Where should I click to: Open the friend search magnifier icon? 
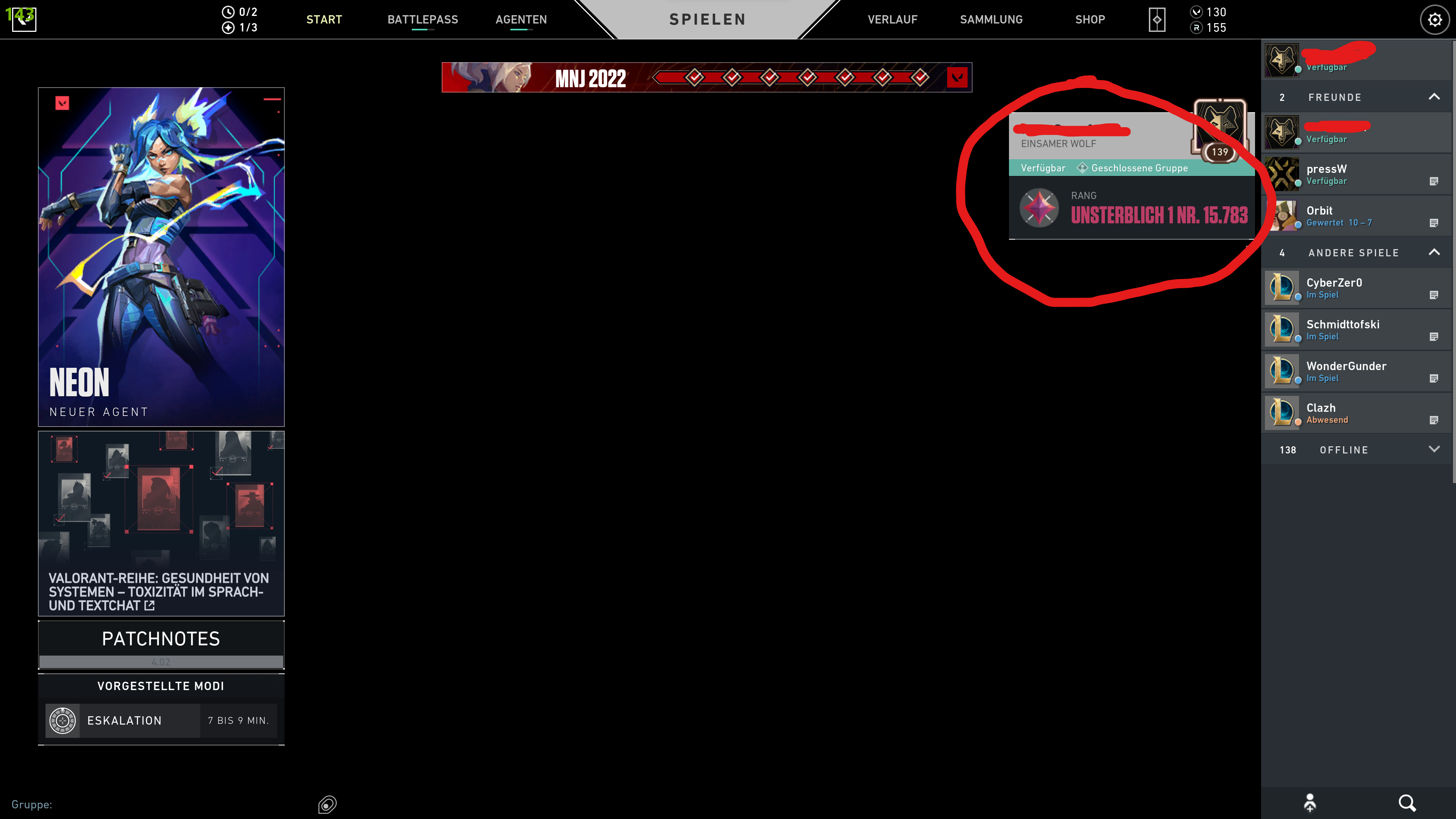[x=1407, y=803]
